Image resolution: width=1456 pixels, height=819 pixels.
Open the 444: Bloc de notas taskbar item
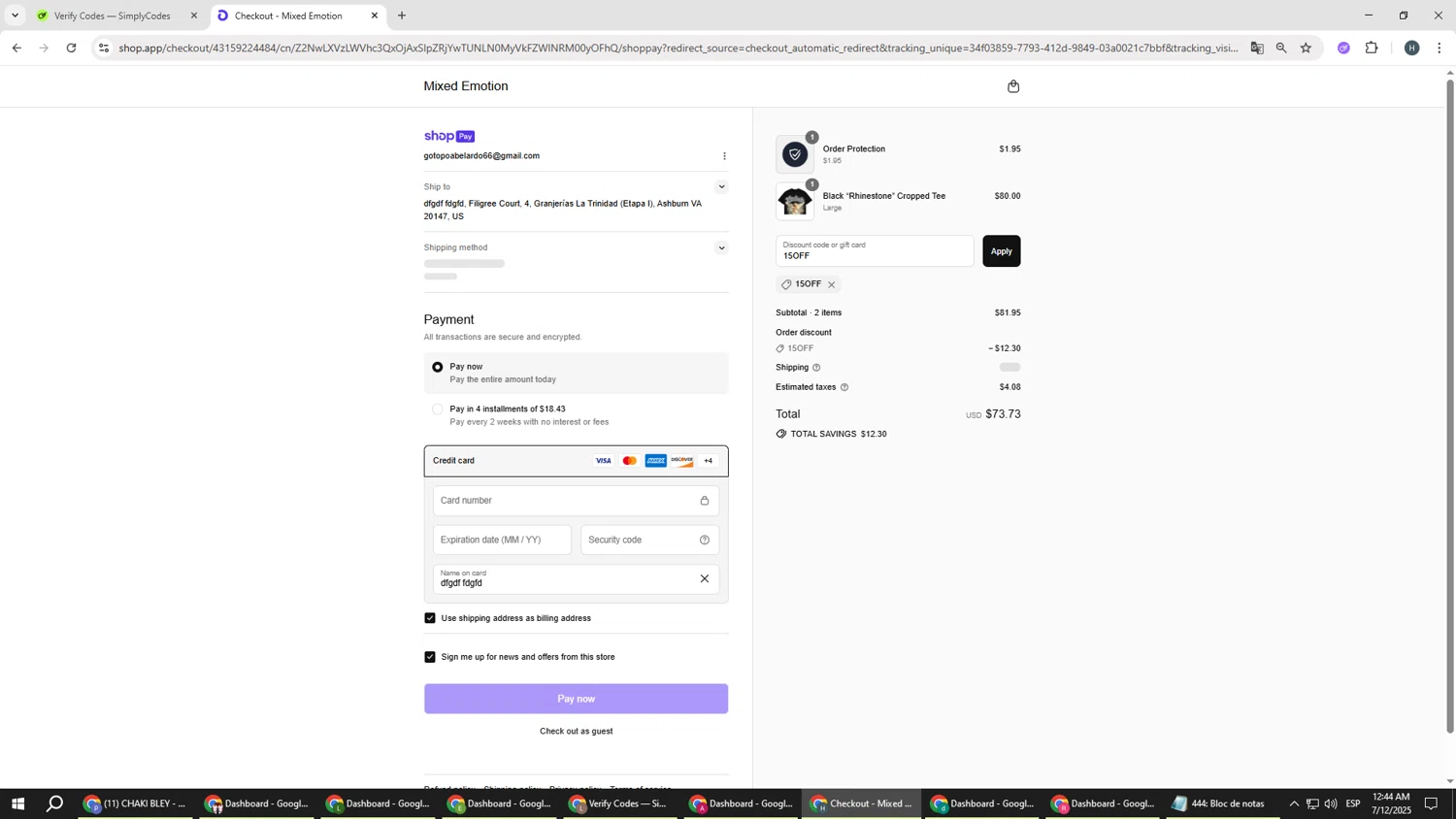(x=1220, y=803)
